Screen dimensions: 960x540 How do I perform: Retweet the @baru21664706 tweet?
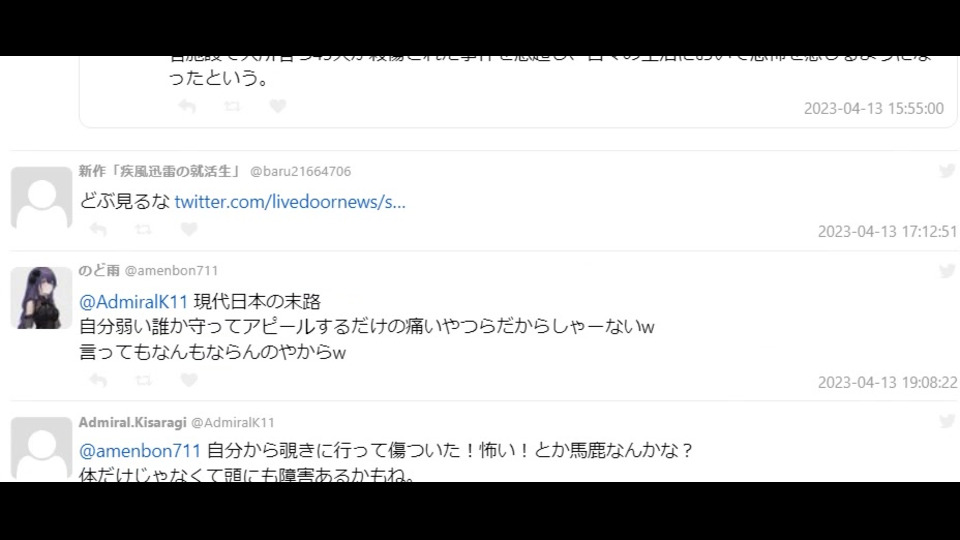pyautogui.click(x=143, y=230)
